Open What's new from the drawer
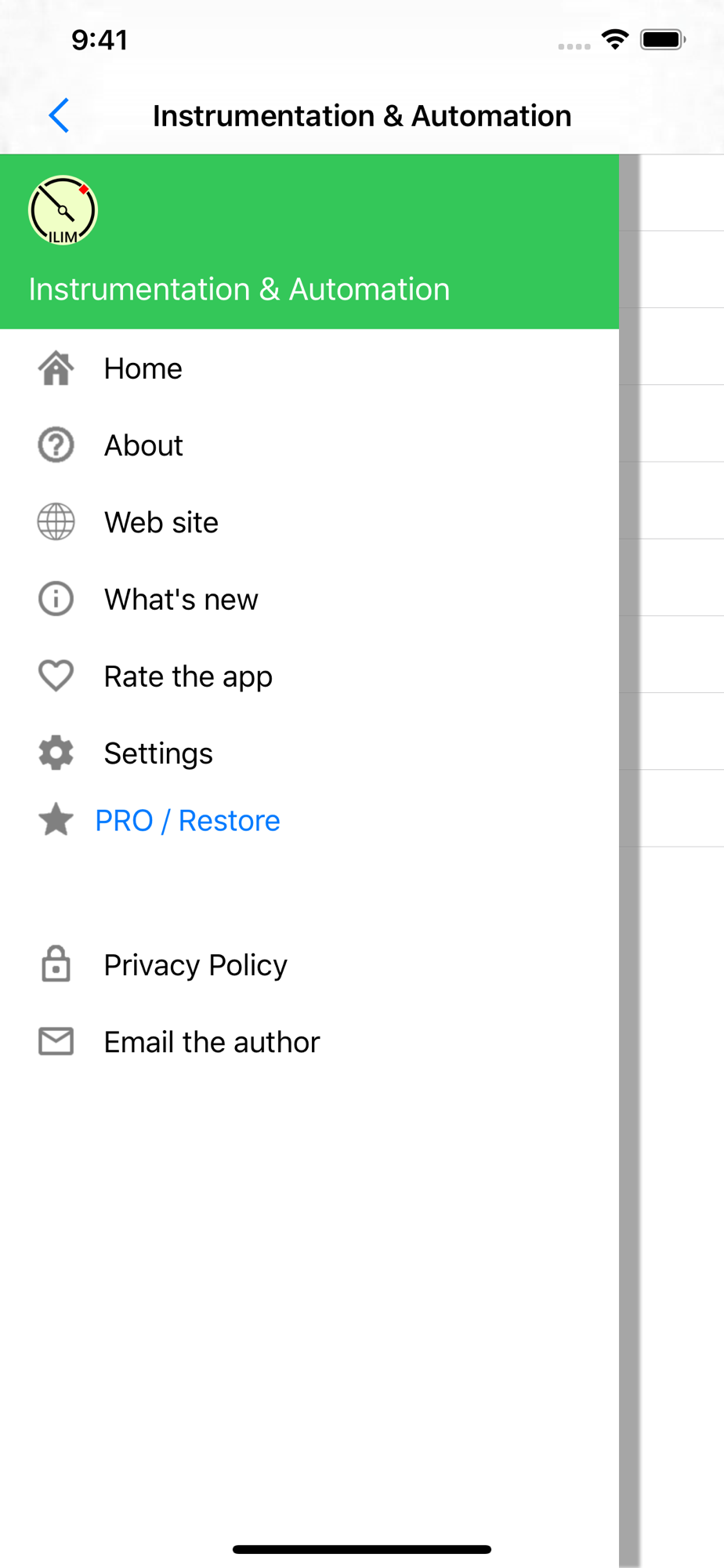Image resolution: width=724 pixels, height=1568 pixels. tap(310, 599)
